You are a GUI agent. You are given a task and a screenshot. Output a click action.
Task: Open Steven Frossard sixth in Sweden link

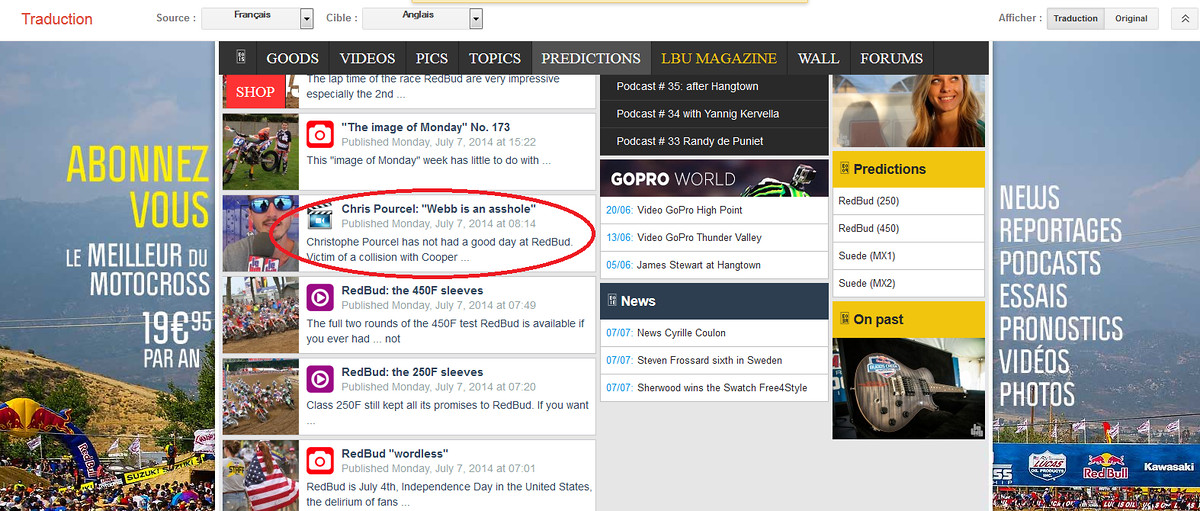pos(709,360)
